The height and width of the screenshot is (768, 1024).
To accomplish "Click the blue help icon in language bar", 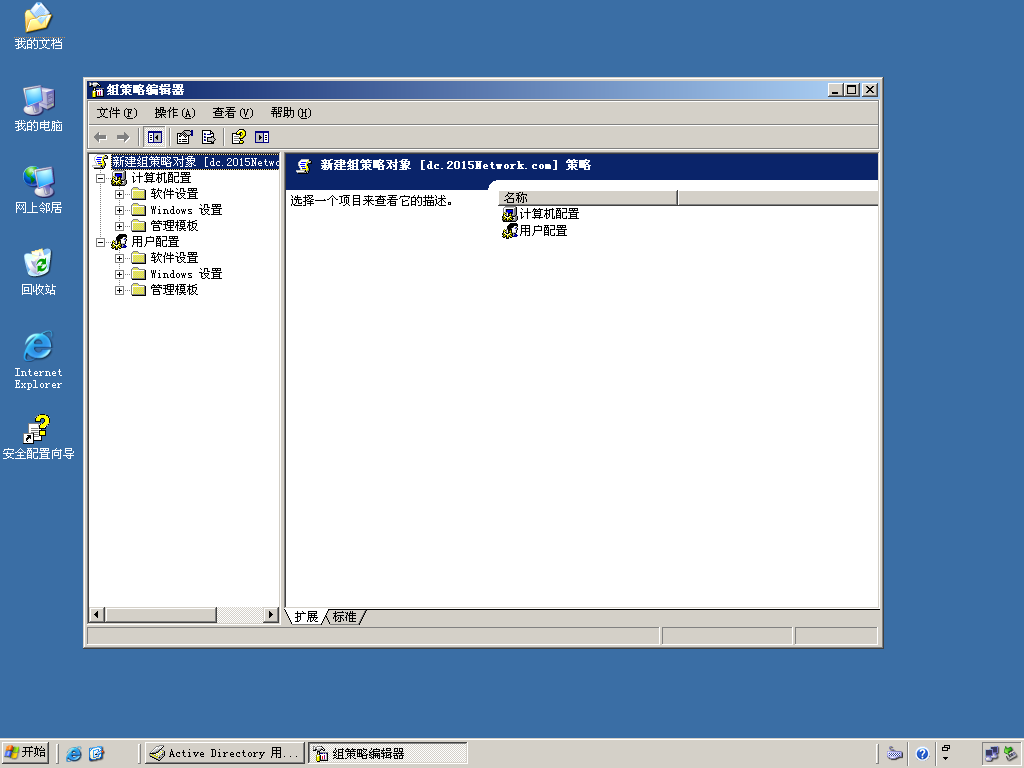I will (922, 754).
